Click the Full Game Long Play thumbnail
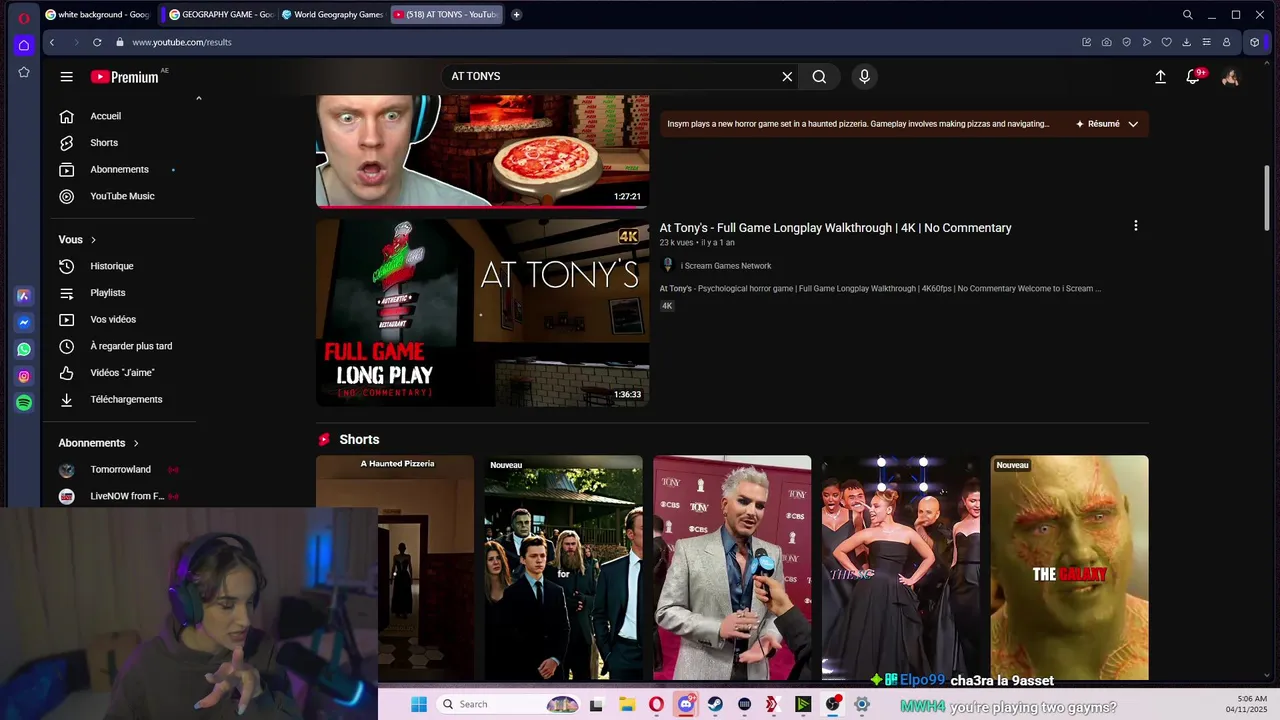Screen dimensions: 1280x720 click(482, 313)
